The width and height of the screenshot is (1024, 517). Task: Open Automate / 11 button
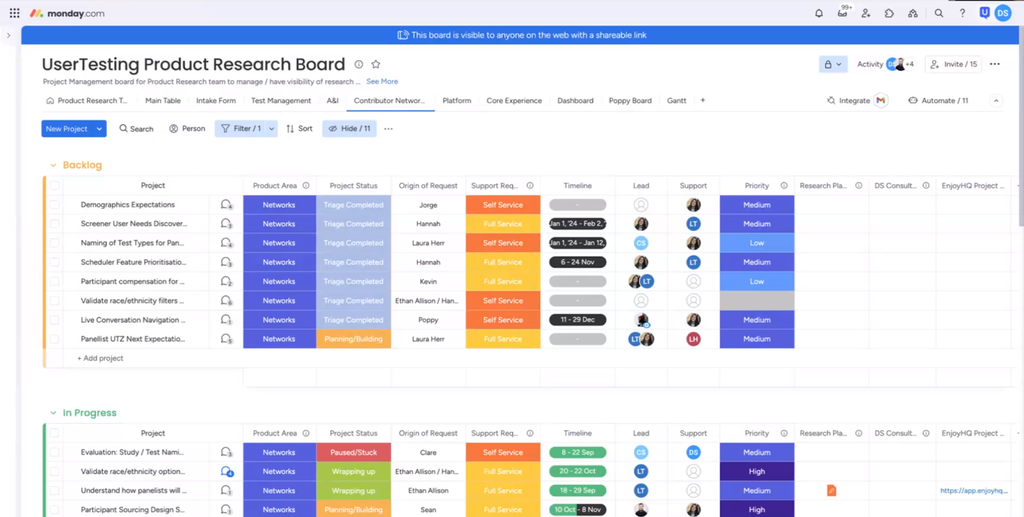[938, 101]
